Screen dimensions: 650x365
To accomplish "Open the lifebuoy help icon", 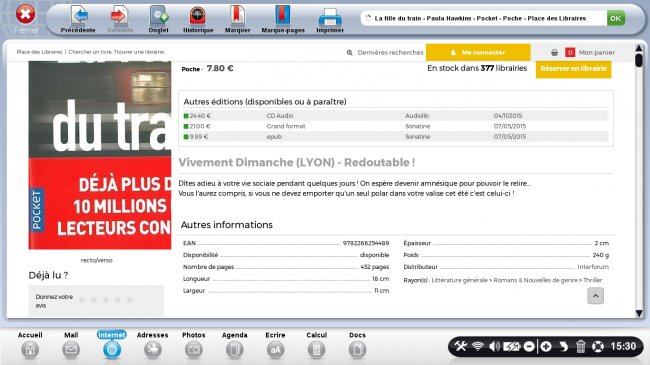I will pyautogui.click(x=598, y=346).
